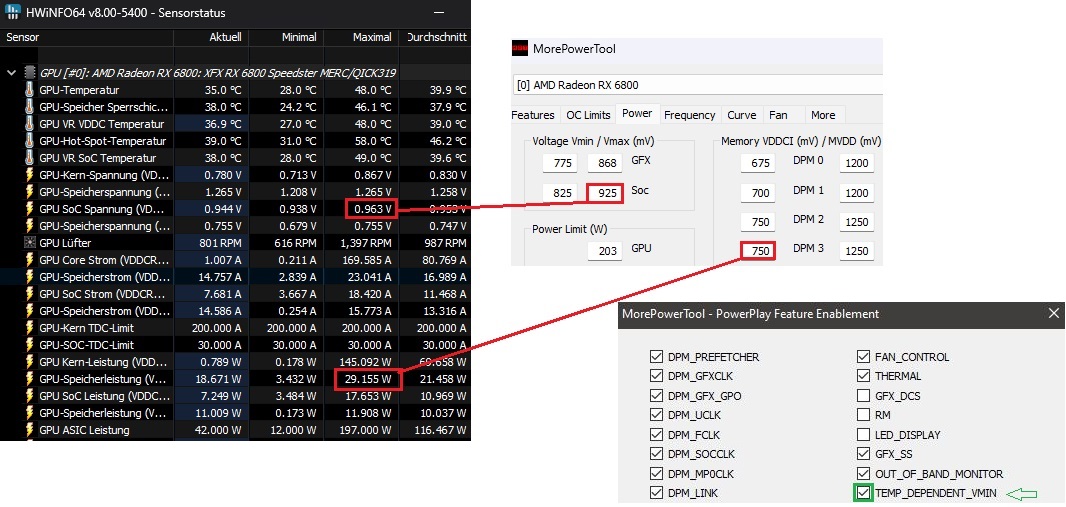Disable the FAN_CONTROL feature
Viewport: 1066px width, 507px height.
click(x=863, y=357)
